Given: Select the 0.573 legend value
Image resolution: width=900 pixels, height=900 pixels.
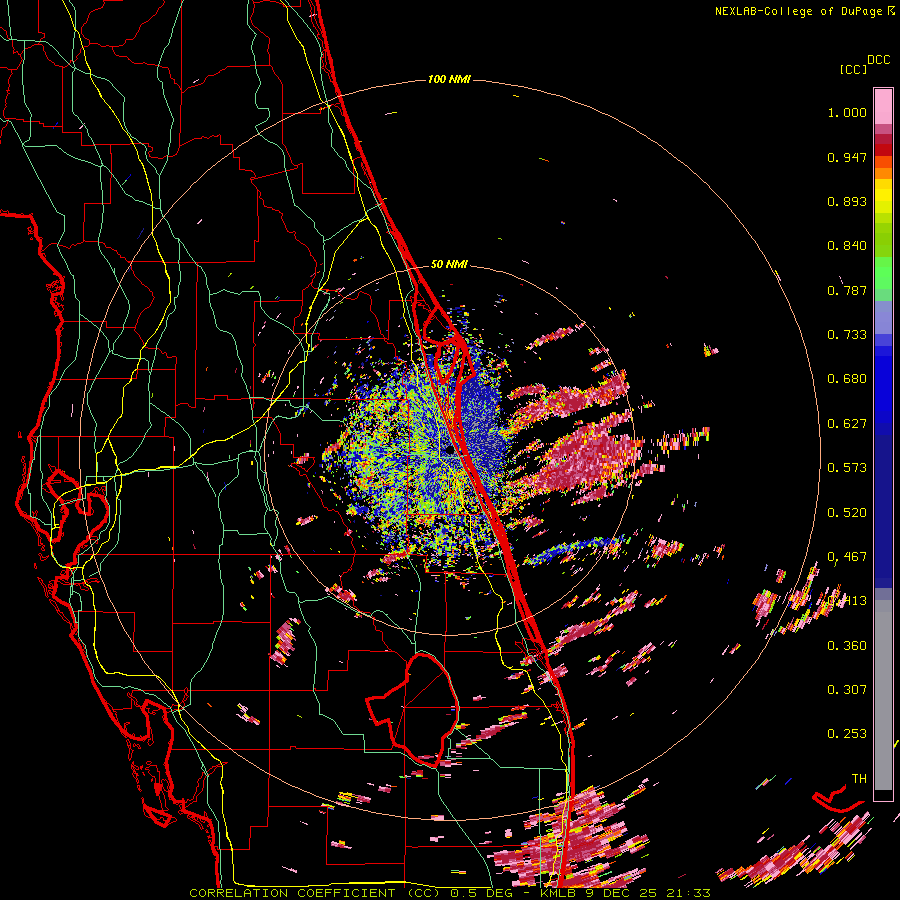Looking at the screenshot, I should 847,468.
